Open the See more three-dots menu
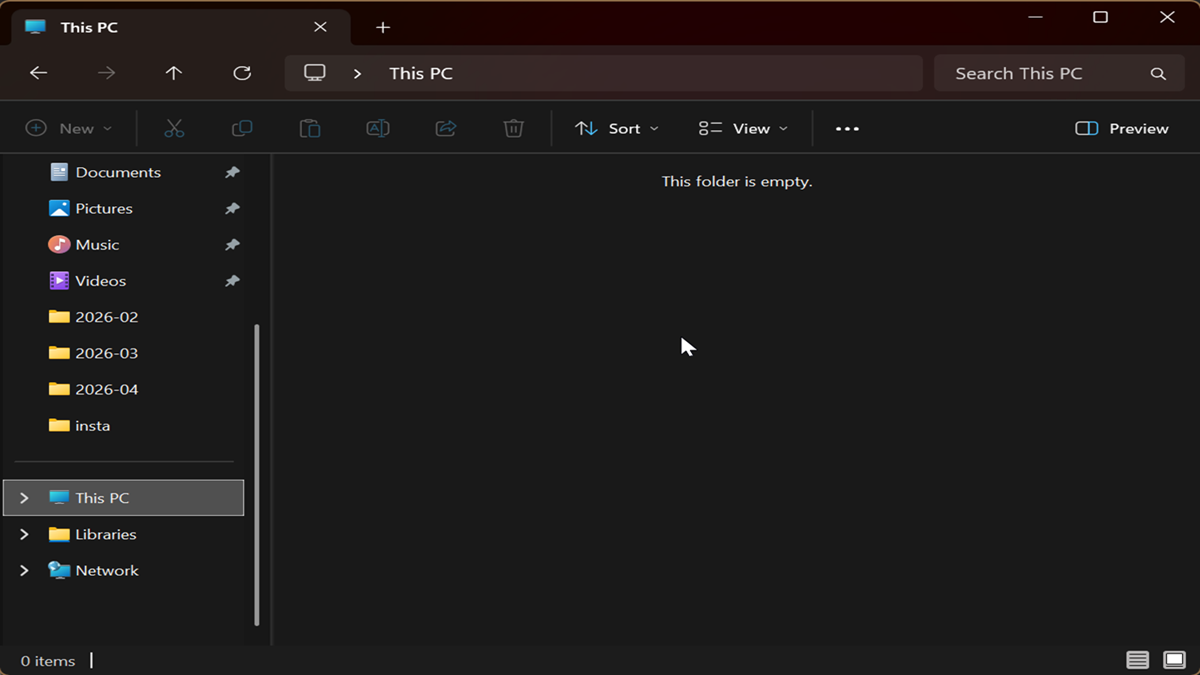Image resolution: width=1200 pixels, height=675 pixels. [x=847, y=129]
